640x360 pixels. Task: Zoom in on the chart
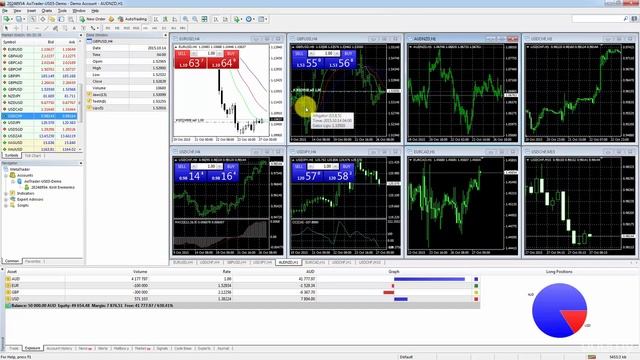(x=185, y=19)
